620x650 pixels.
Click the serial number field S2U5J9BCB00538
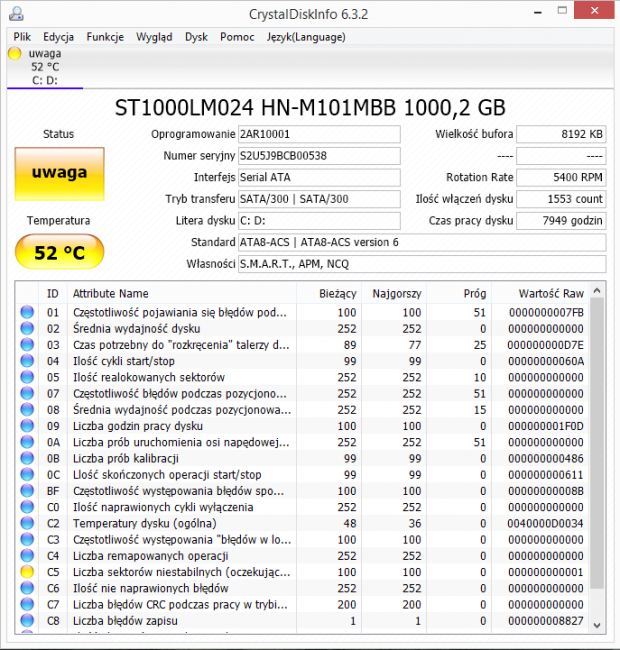[x=319, y=156]
